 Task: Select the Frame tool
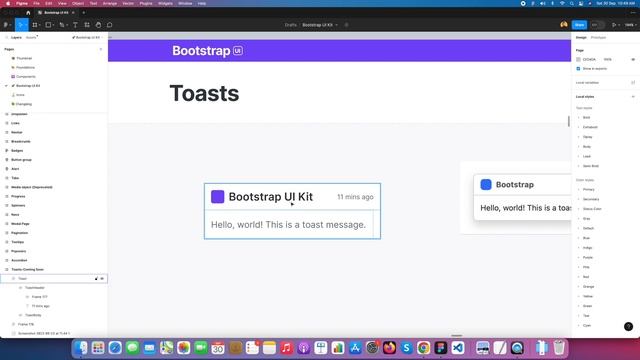[x=35, y=25]
